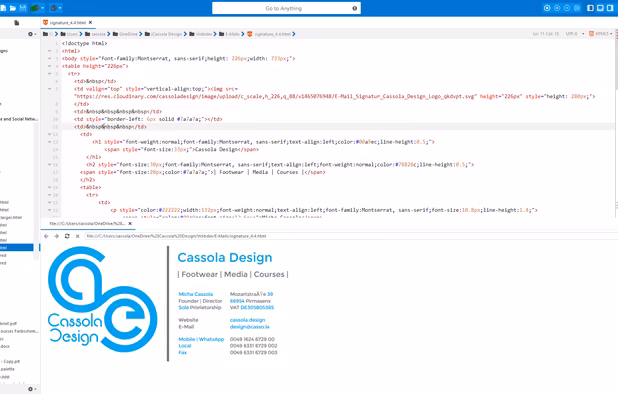
Task: Click the design@casso.la email link
Action: click(x=250, y=327)
